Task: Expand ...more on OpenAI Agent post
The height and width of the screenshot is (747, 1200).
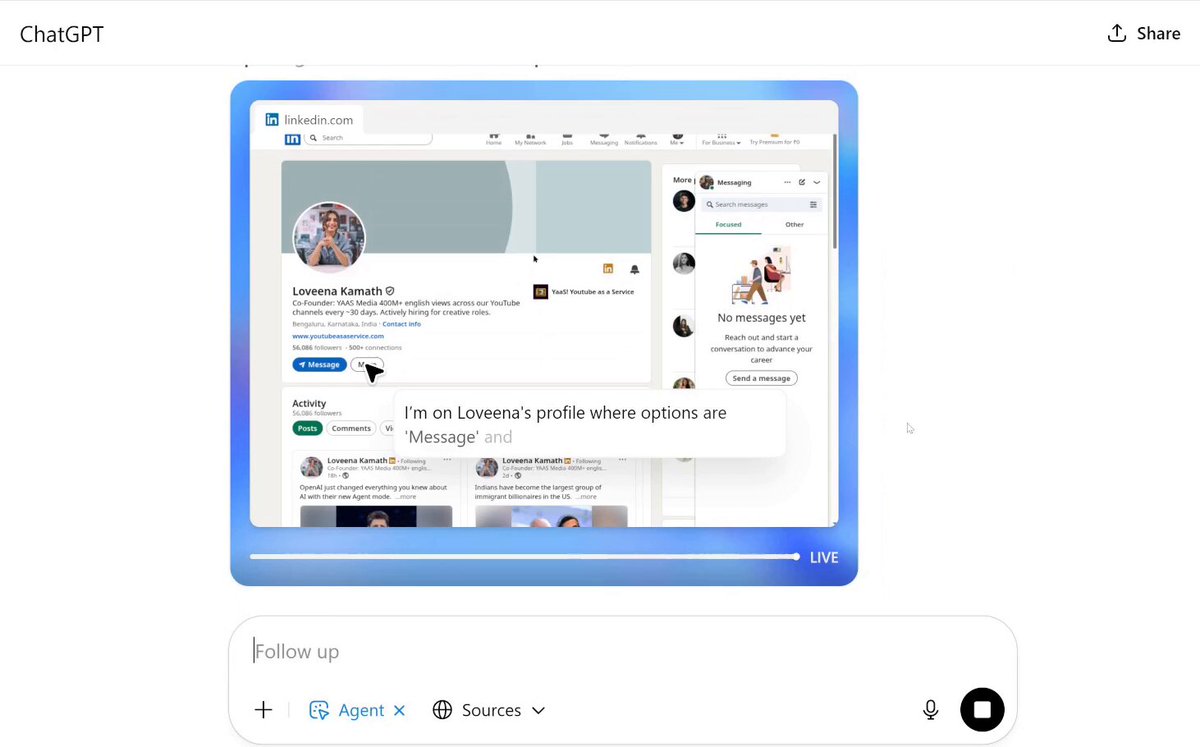Action: point(405,496)
